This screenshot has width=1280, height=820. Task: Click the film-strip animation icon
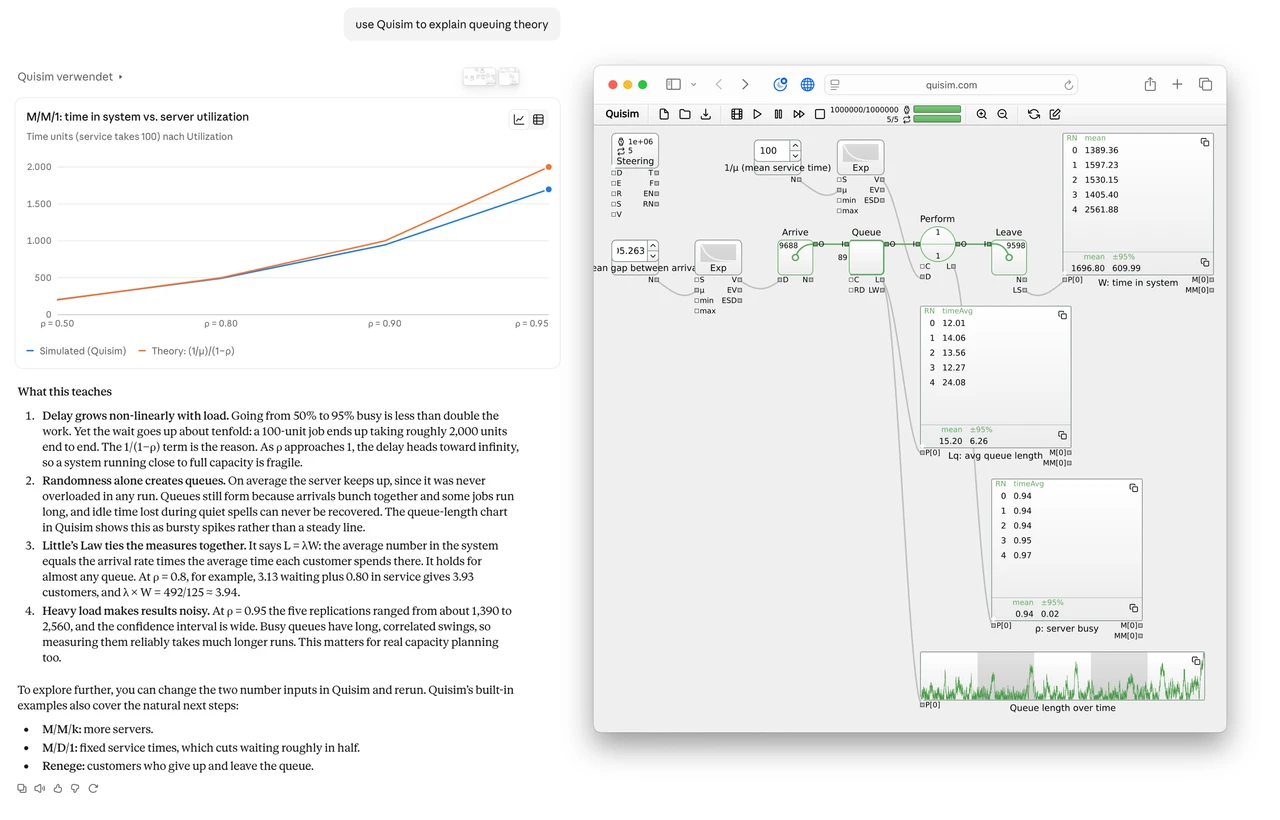coord(737,114)
